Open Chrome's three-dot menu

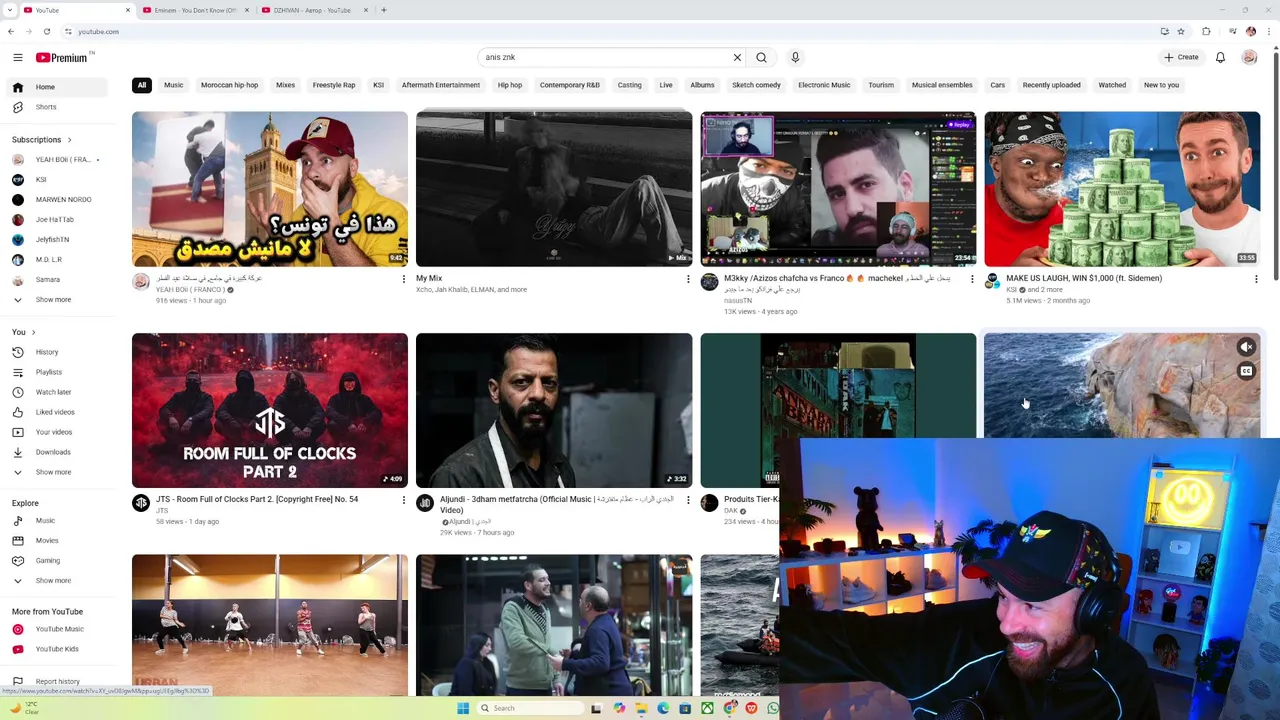1269,31
